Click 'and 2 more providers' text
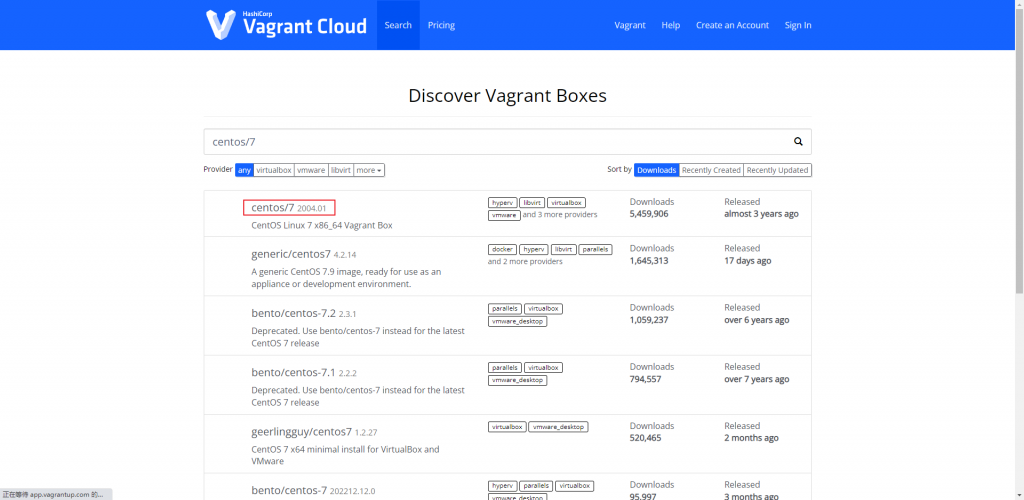The image size is (1024, 500). 525,262
